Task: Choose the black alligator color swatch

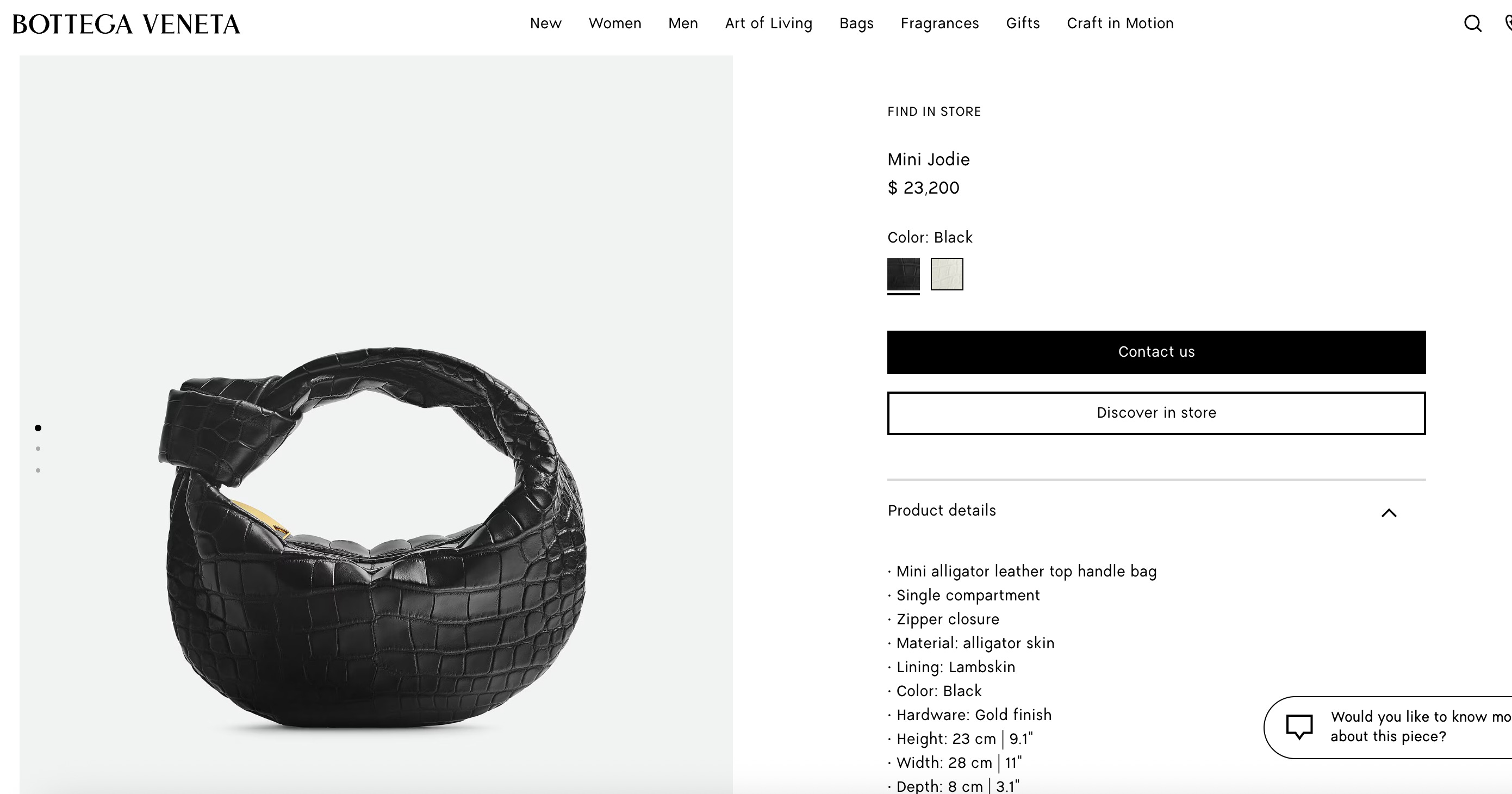Action: click(903, 274)
